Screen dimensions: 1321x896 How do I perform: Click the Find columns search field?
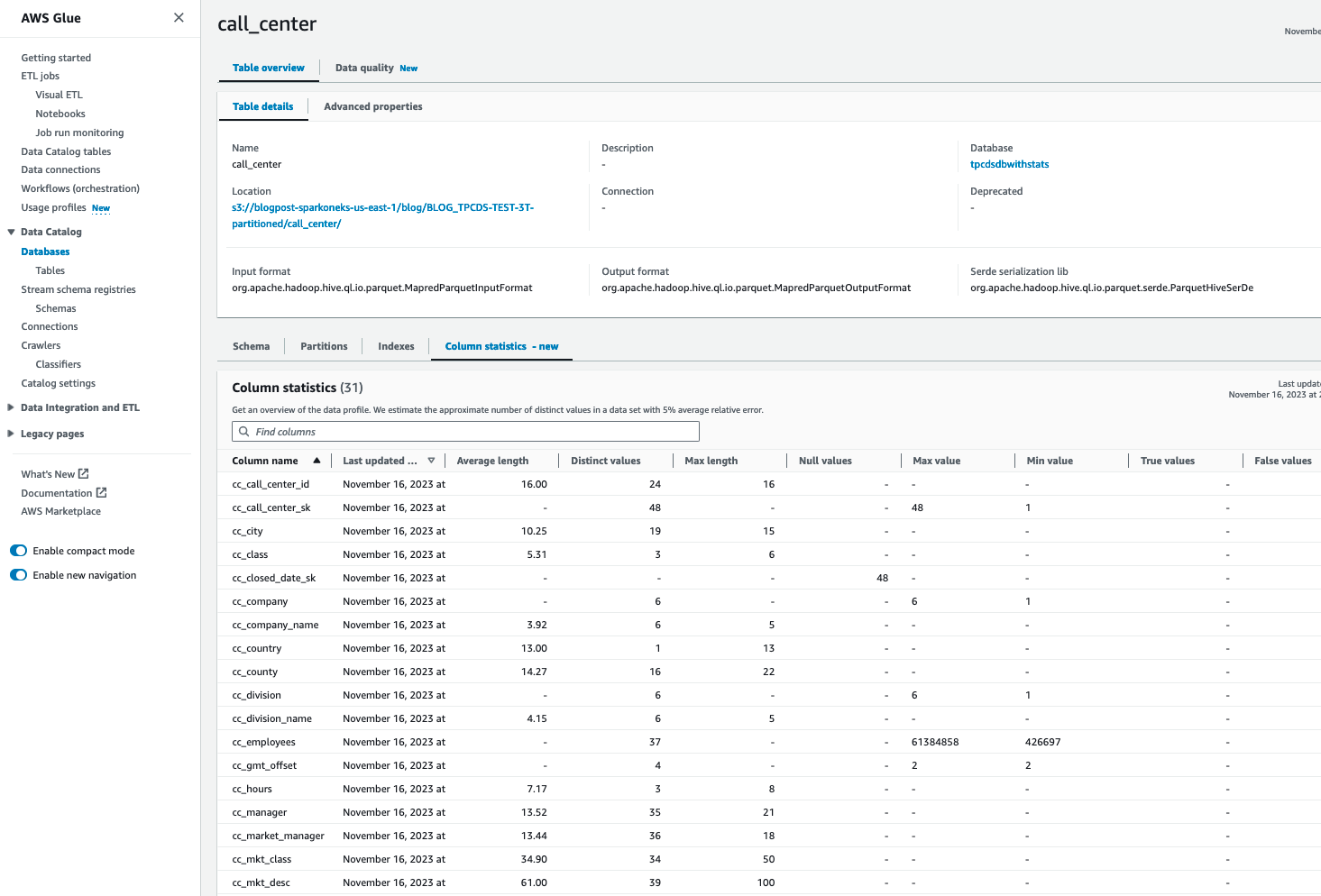pyautogui.click(x=465, y=432)
